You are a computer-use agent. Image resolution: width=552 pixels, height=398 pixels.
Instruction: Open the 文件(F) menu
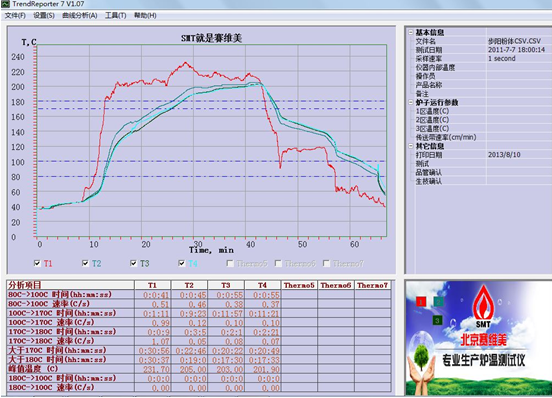[15, 15]
